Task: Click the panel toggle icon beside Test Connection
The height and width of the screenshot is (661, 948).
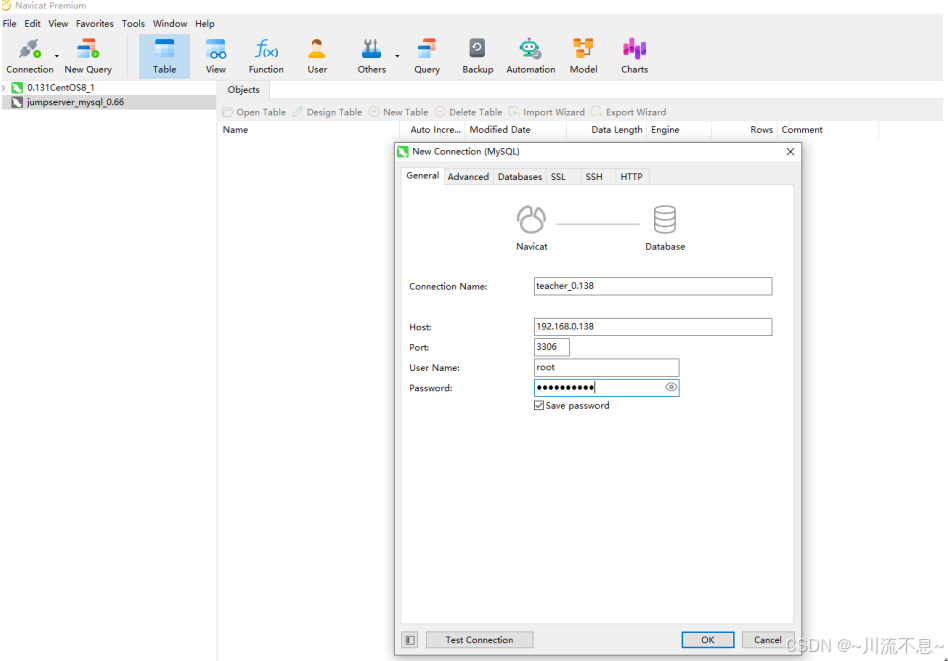Action: 410,640
